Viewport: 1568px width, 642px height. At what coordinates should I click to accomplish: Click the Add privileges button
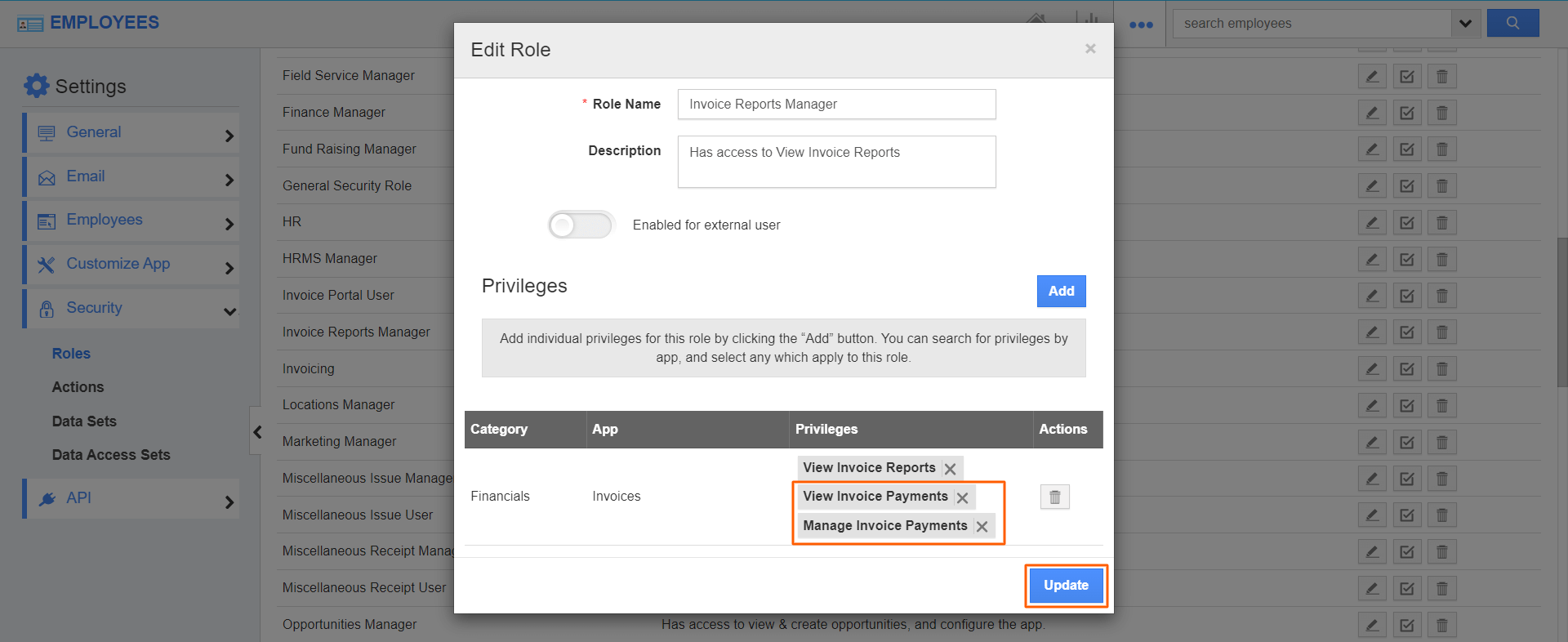(x=1061, y=291)
